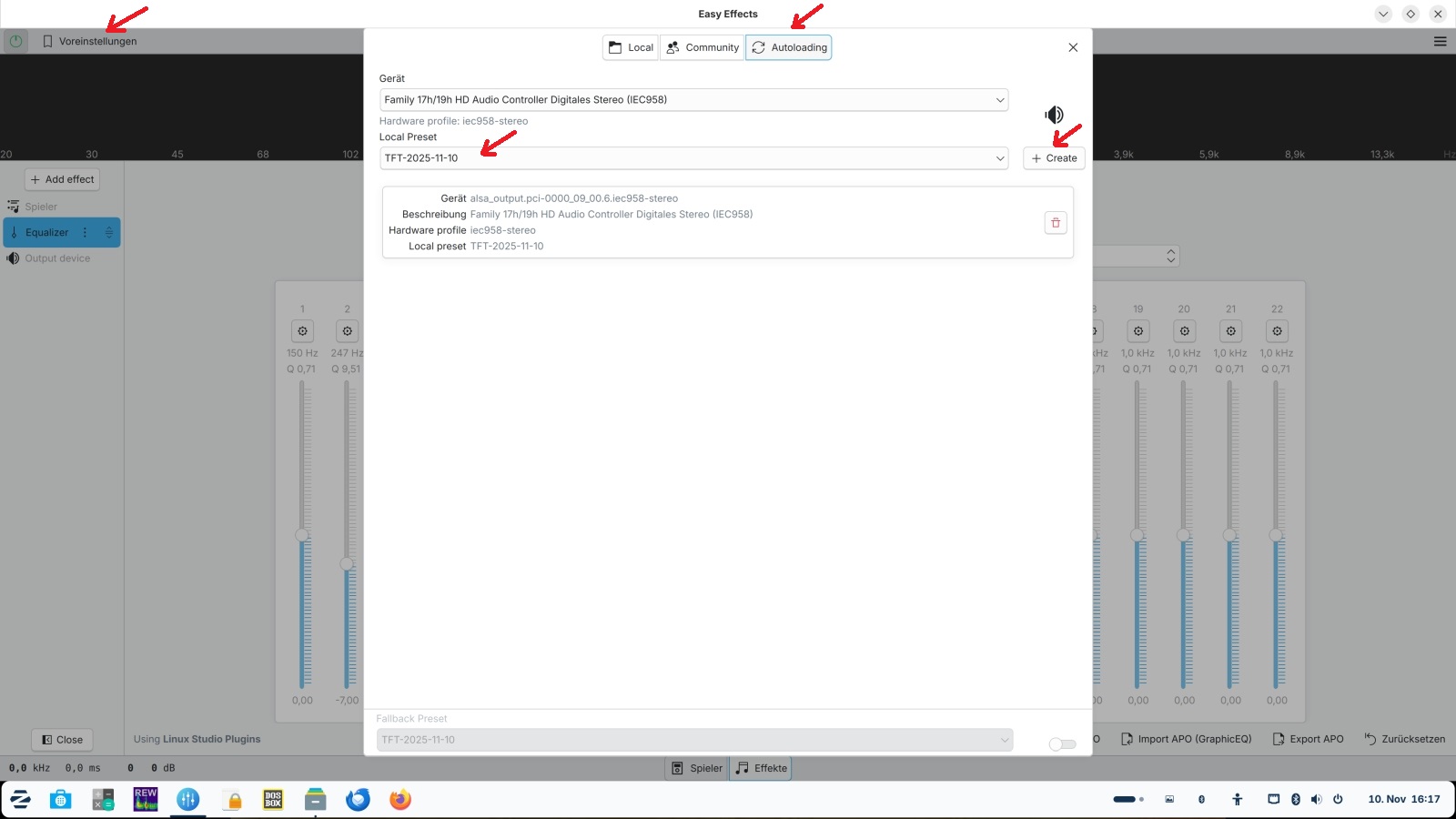Click the band 1 gain slider handle
Viewport: 1456px width, 819px height.
tap(302, 535)
